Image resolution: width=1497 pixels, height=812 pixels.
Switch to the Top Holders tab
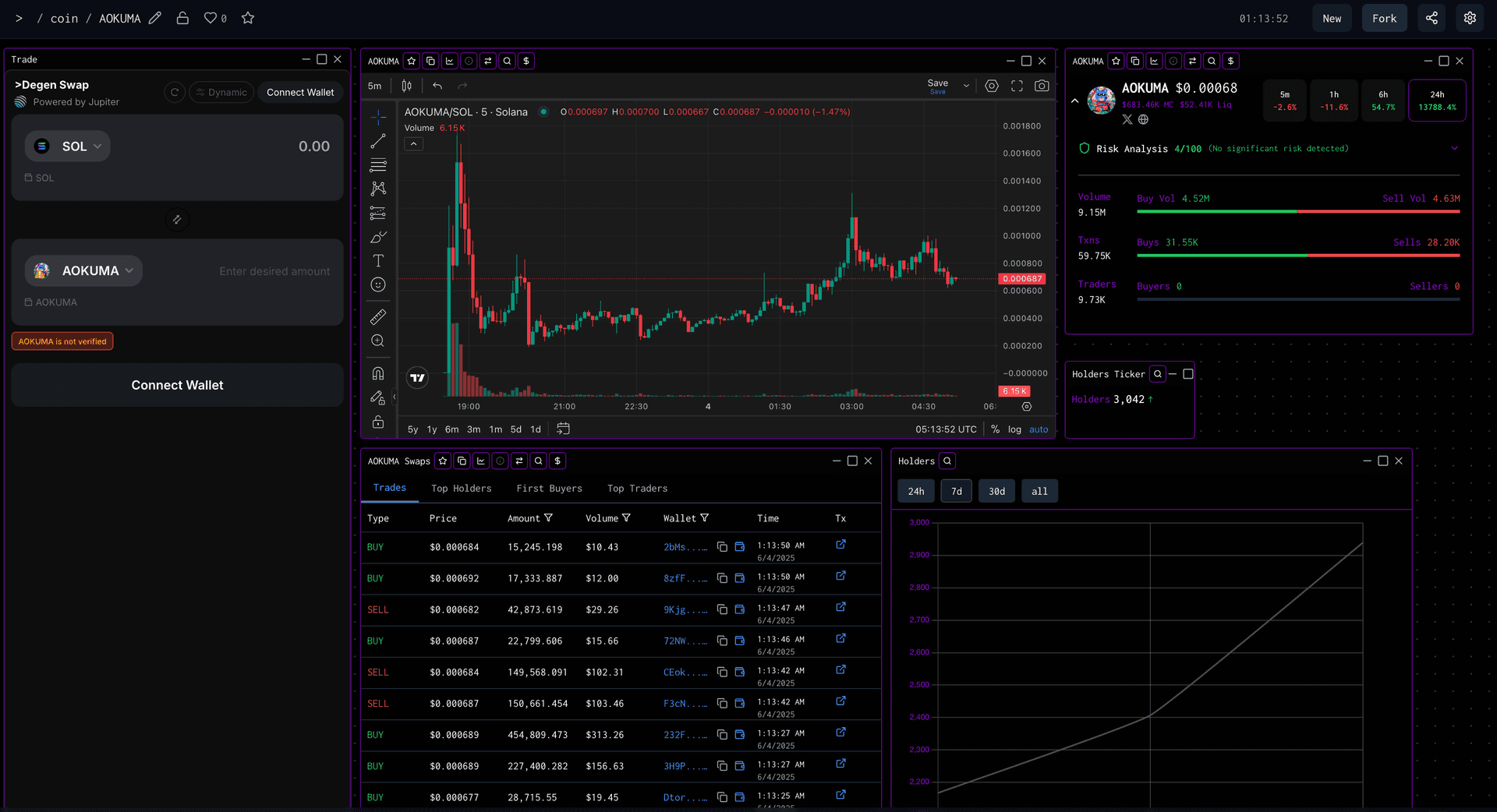click(461, 489)
